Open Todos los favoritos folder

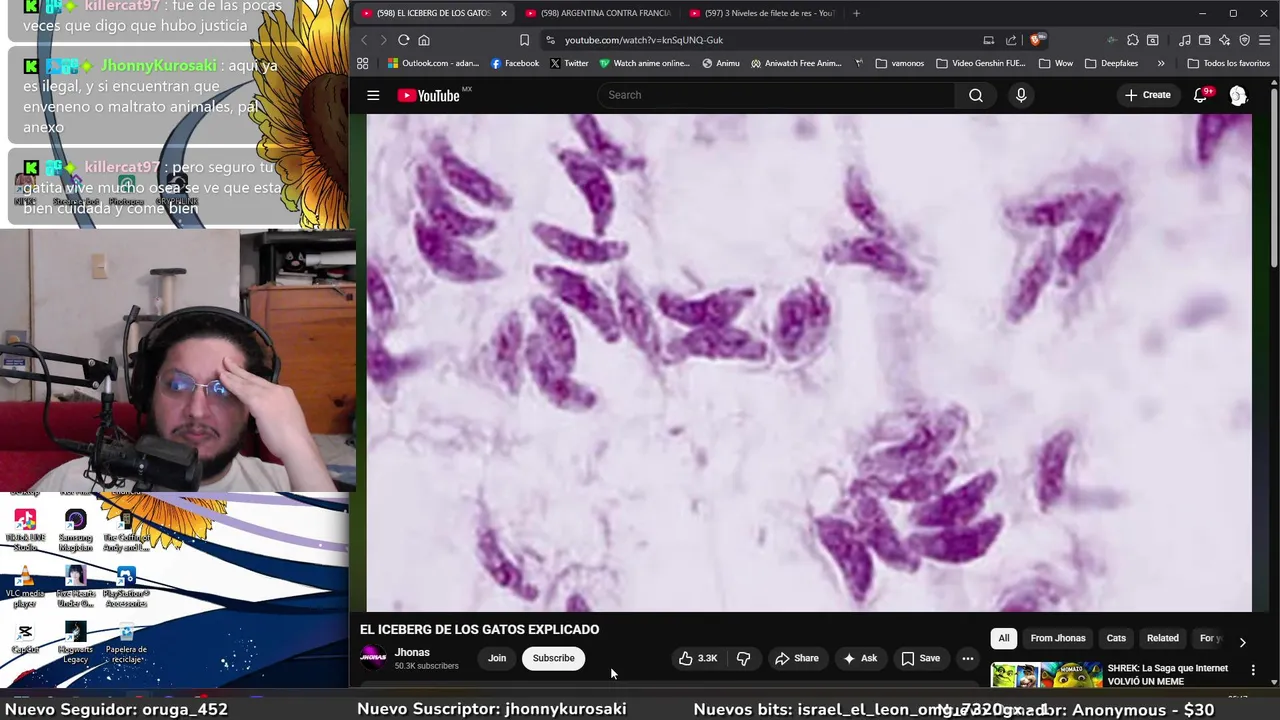coord(1228,63)
